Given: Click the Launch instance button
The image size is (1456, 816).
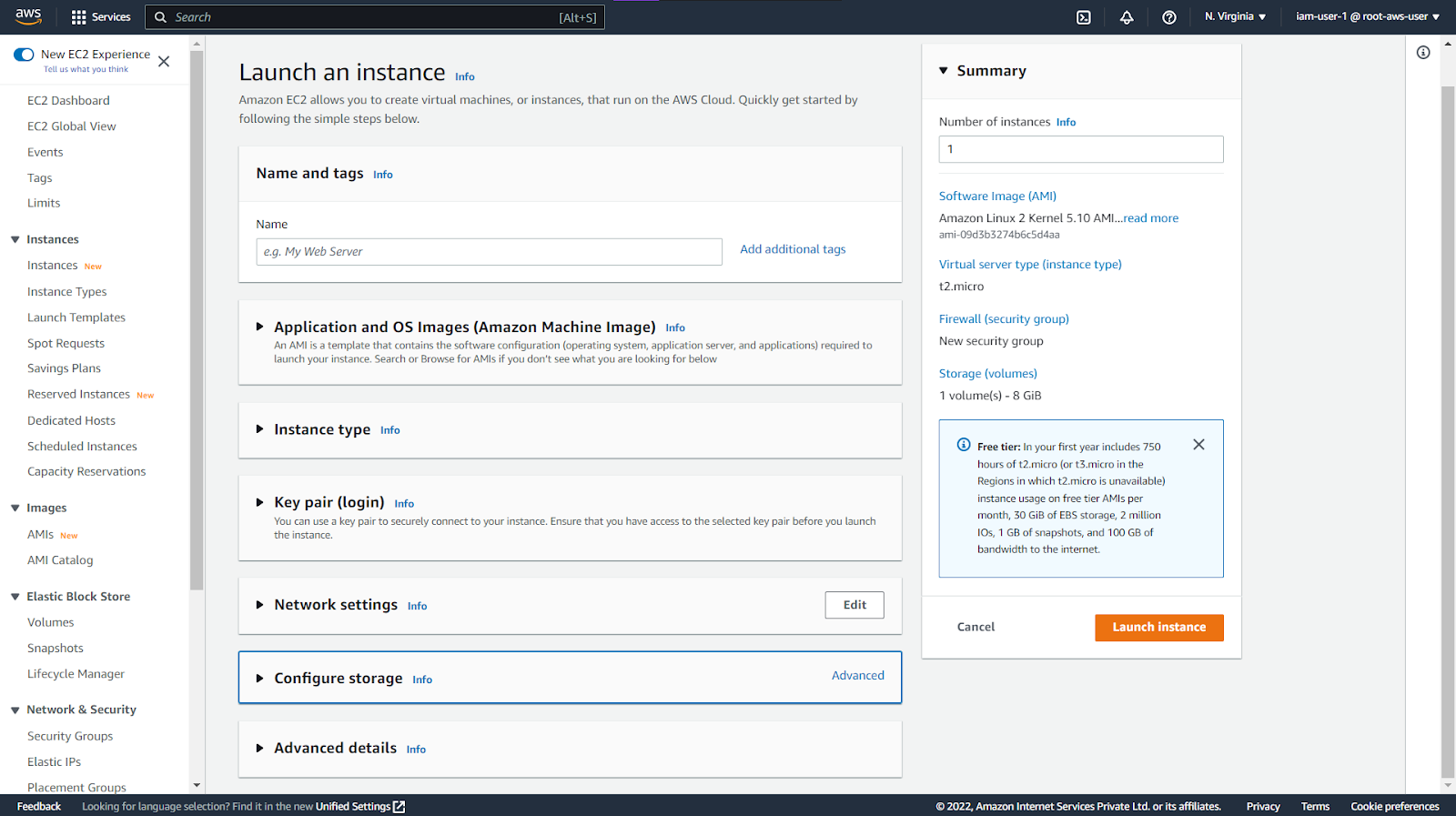Looking at the screenshot, I should click(x=1159, y=628).
